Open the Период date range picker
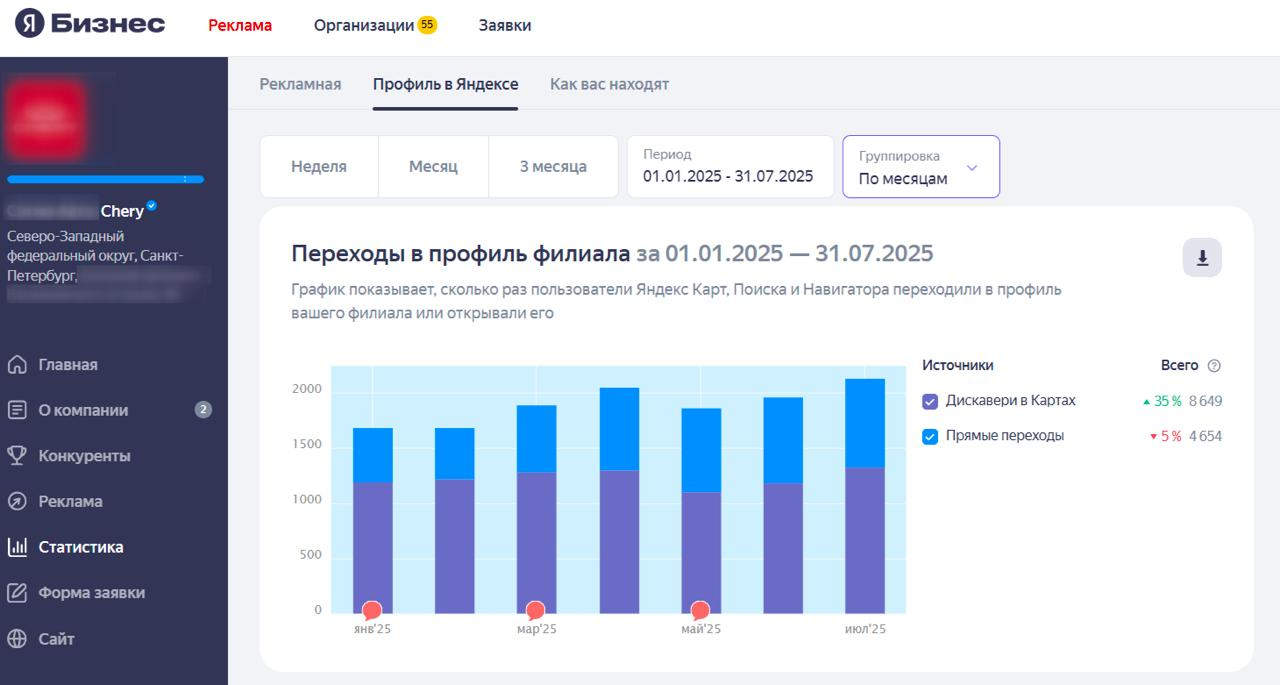Screen dimensions: 1280x685 click(x=730, y=167)
